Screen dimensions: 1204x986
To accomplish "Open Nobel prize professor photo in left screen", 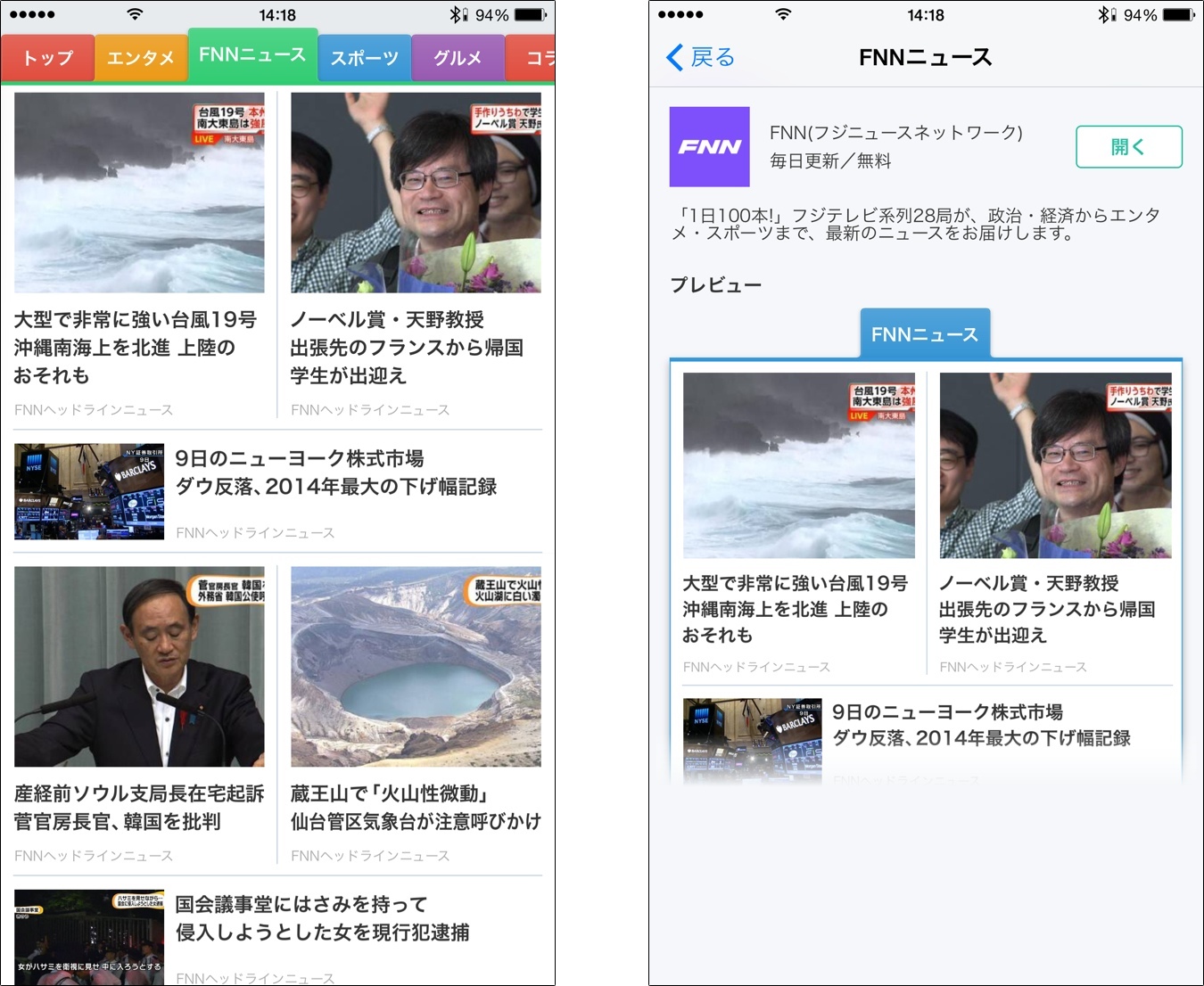I will [416, 193].
